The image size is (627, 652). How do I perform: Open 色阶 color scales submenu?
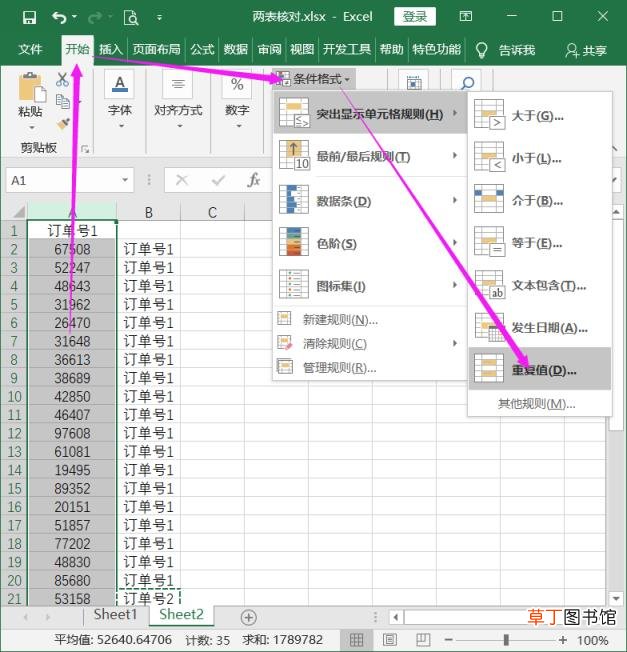[x=370, y=243]
